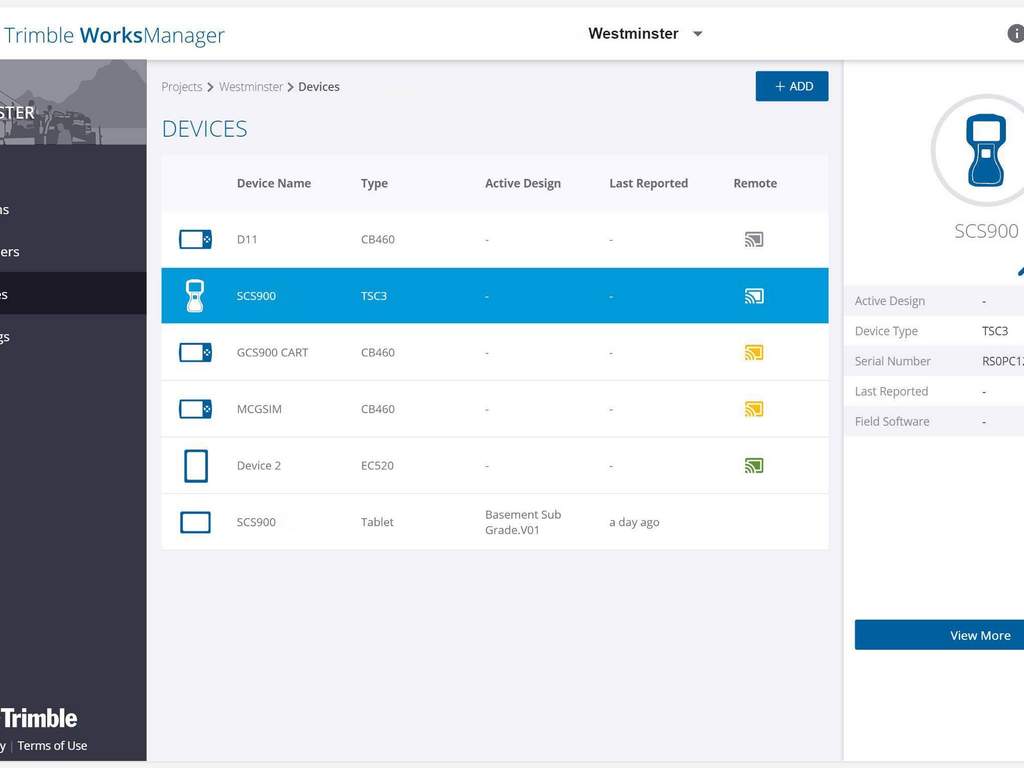Select the SCS900 name in the Tablet row
The image size is (1024, 768).
[256, 522]
